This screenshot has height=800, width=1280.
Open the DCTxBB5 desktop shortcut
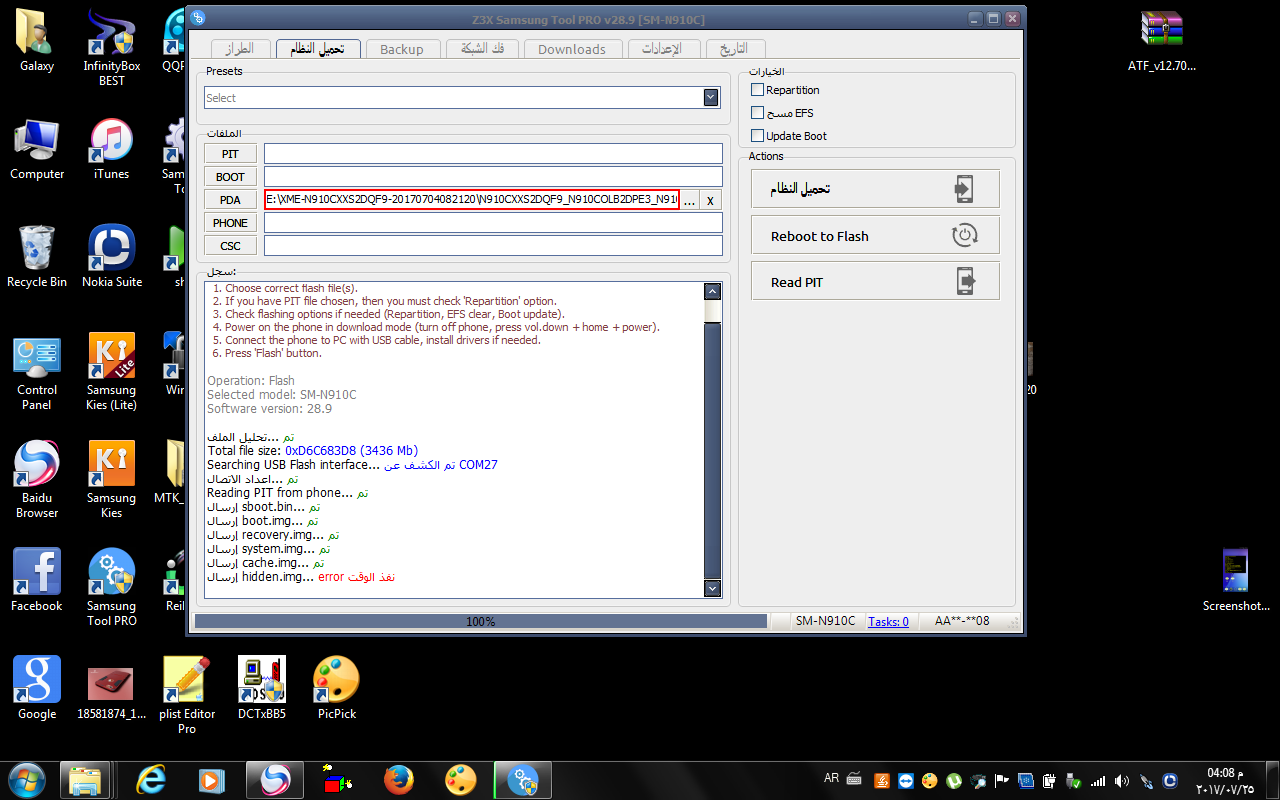(262, 688)
